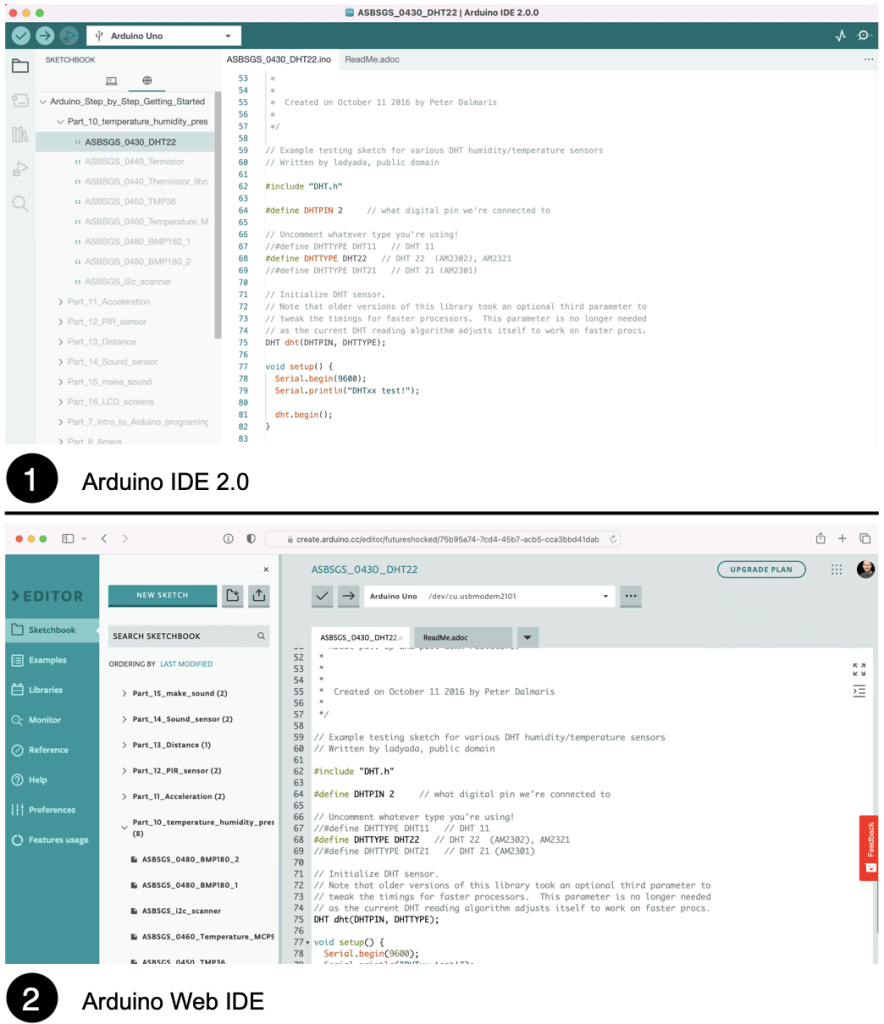Expand Part_12_PIR_sensor in IDE 2.0 tree

[x=60, y=322]
